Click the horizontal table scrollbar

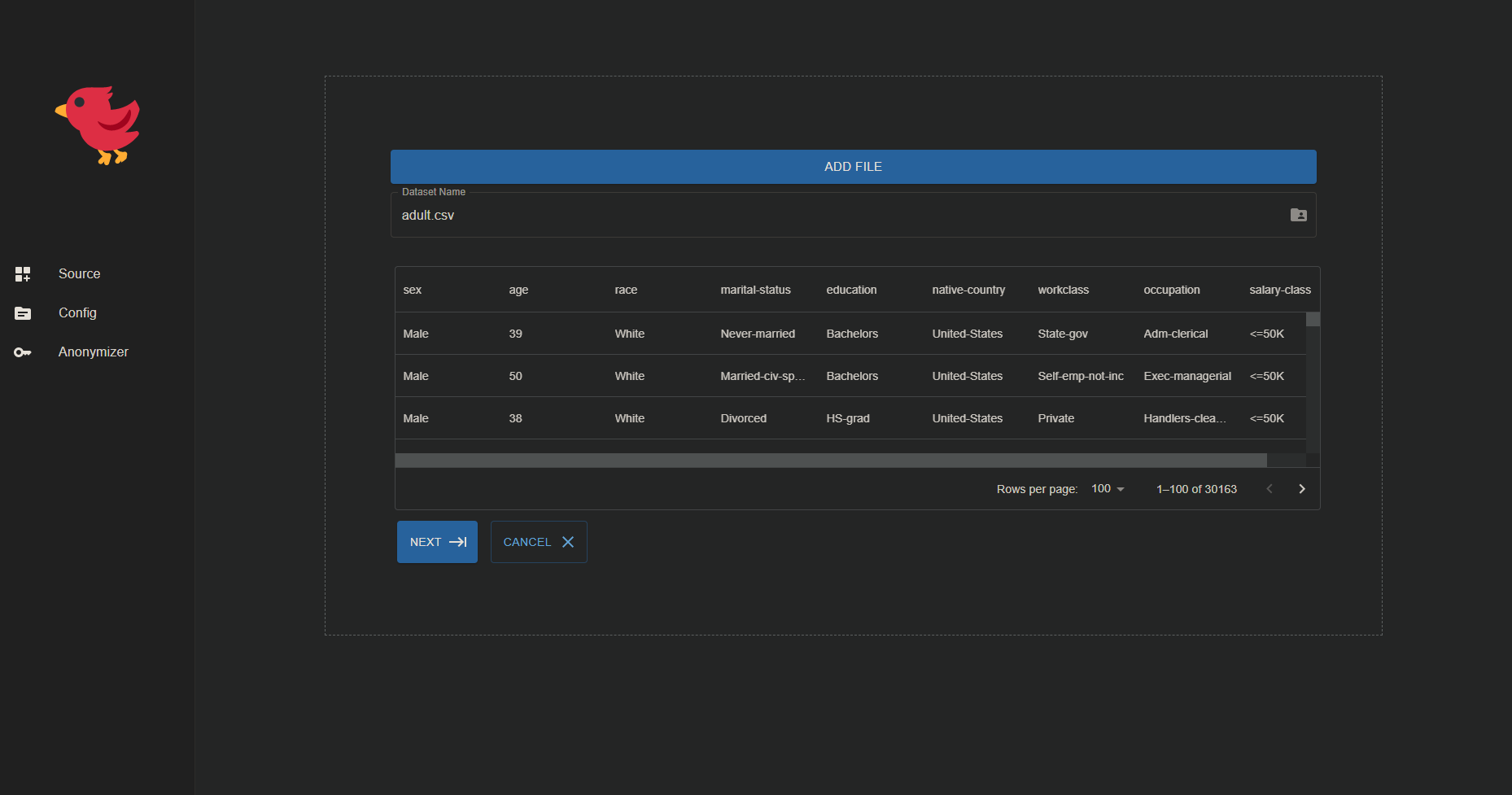(830, 461)
